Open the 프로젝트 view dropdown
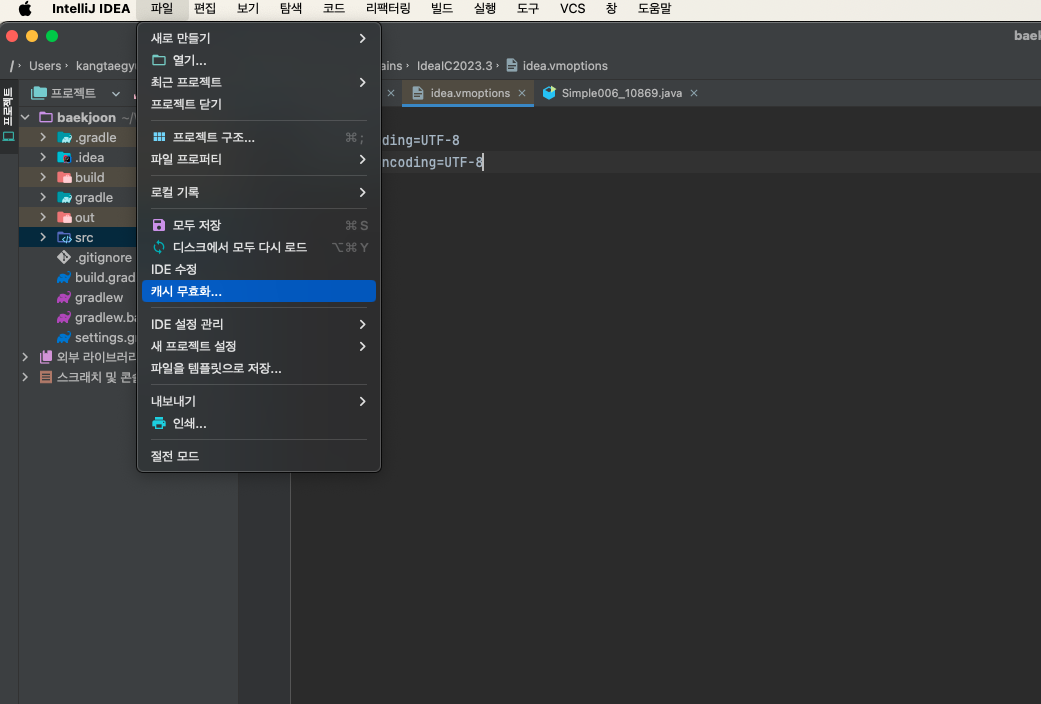This screenshot has width=1041, height=704. pos(116,94)
